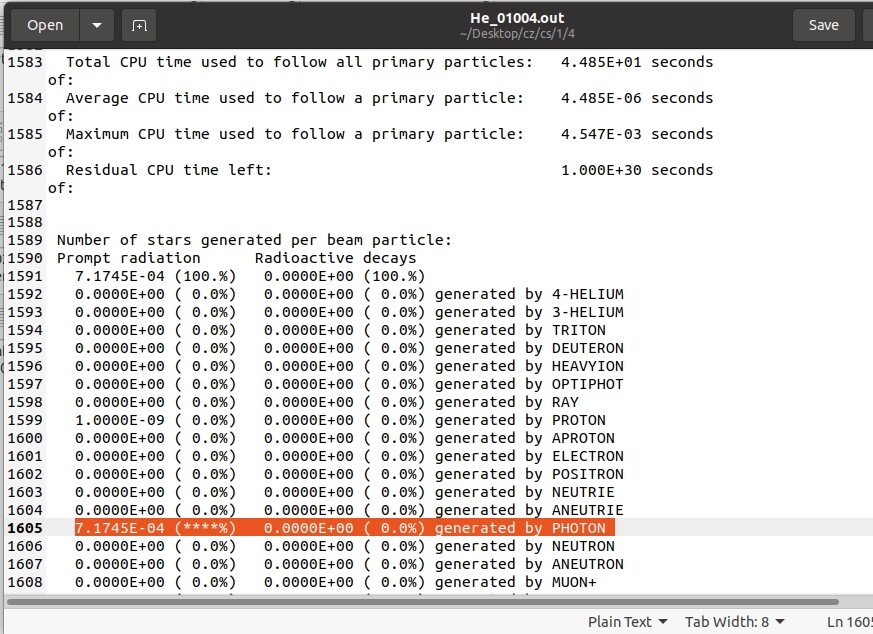Click the line generated by ANEUTRON

coord(349,564)
